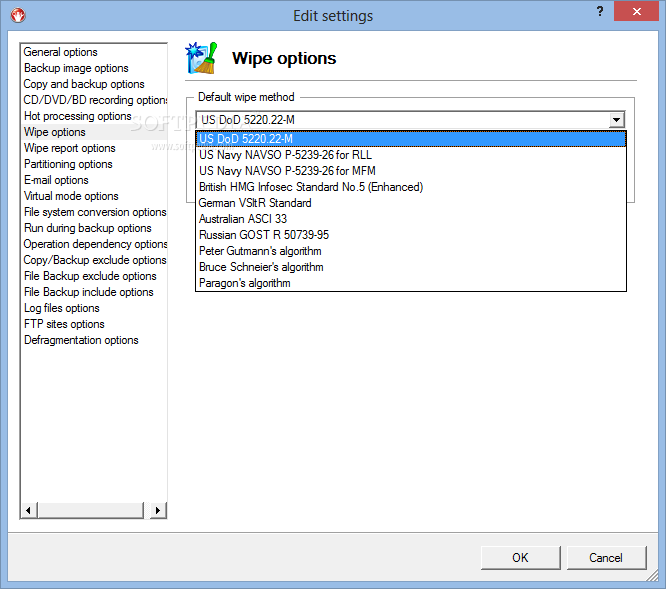The width and height of the screenshot is (666, 589).
Task: Go to Copy and backup options
Action: coord(94,84)
